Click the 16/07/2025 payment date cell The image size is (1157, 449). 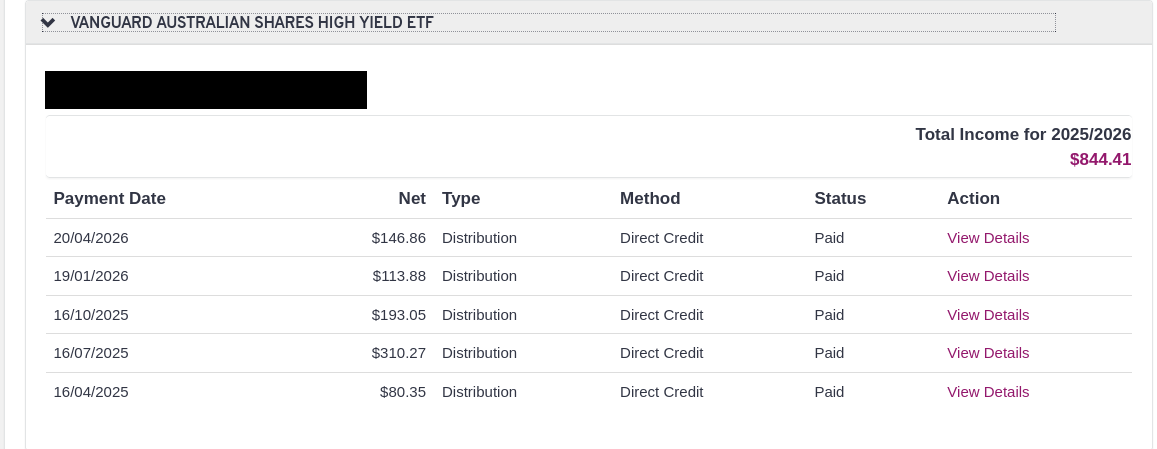[x=91, y=353]
